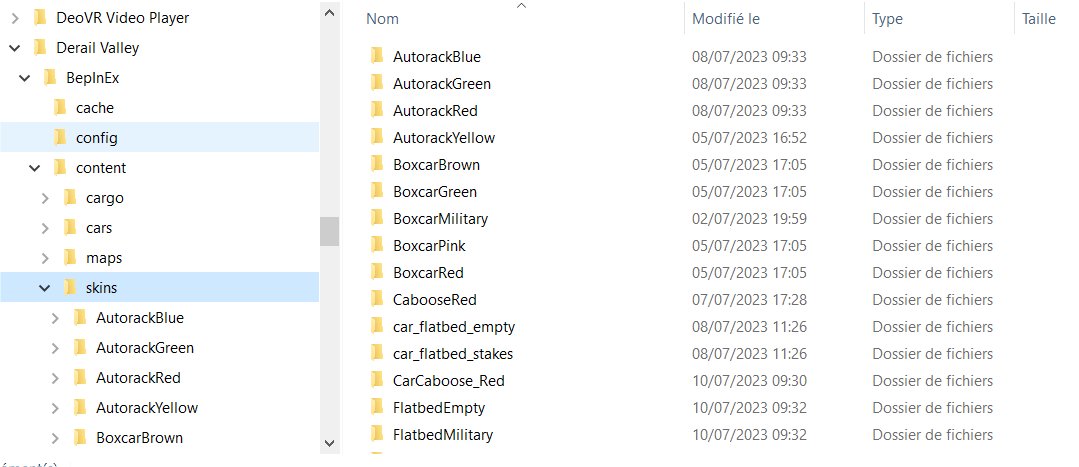The width and height of the screenshot is (1079, 467).
Task: Collapse the BepInEx tree node
Action: click(x=25, y=78)
